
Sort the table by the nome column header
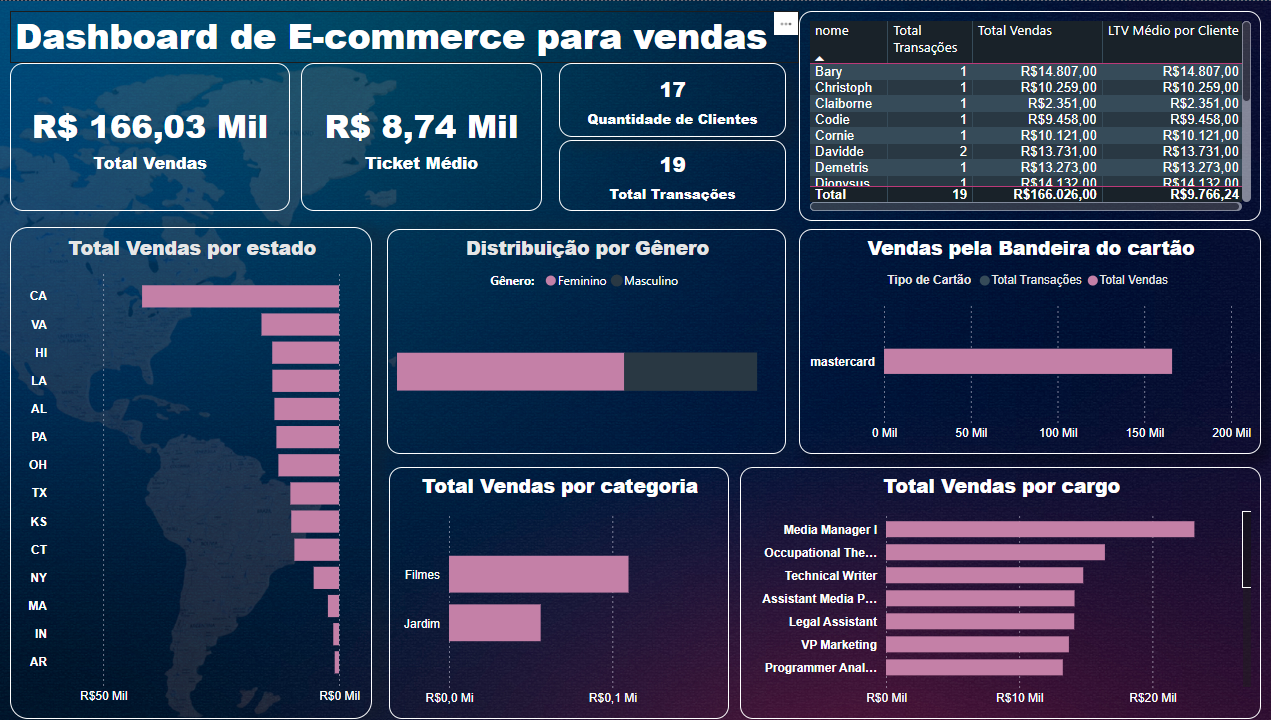pyautogui.click(x=831, y=31)
